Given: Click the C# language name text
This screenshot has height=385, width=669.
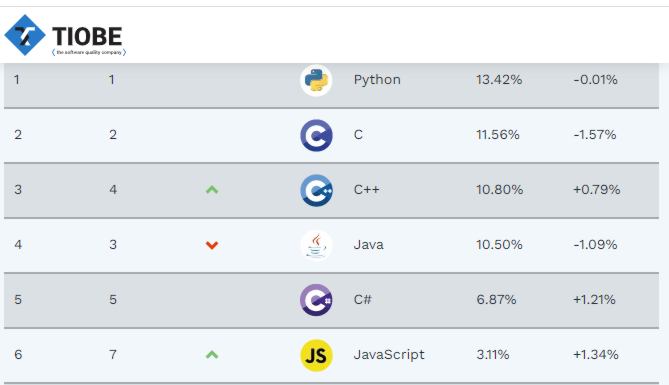Looking at the screenshot, I should pyautogui.click(x=363, y=299).
